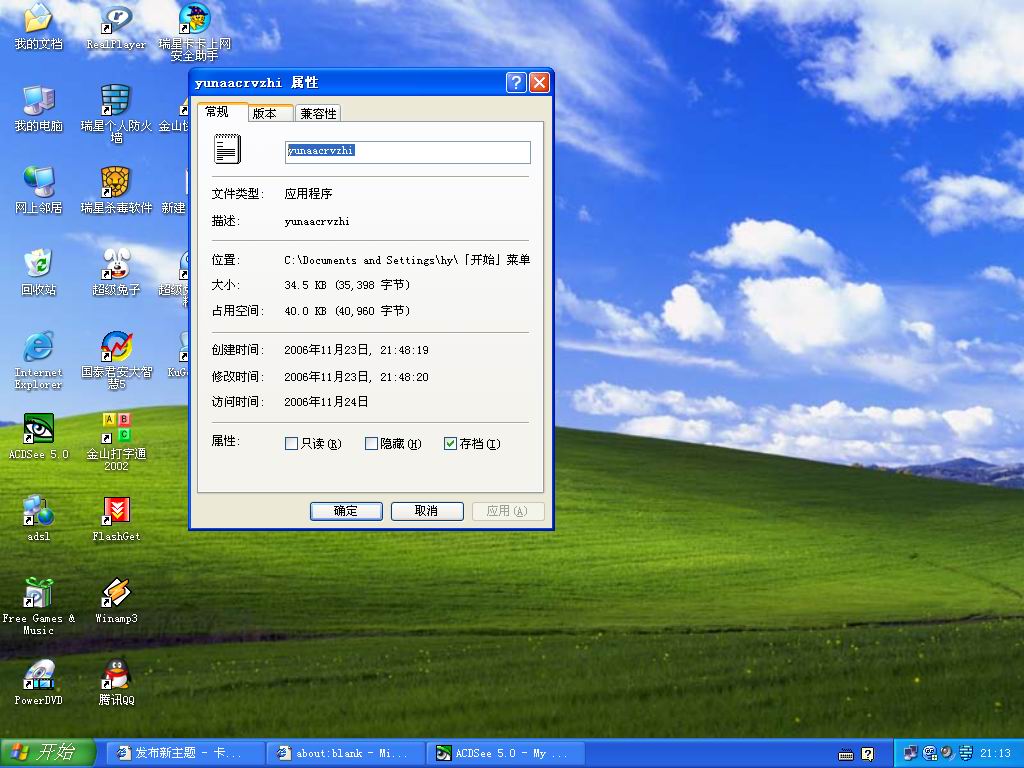The width and height of the screenshot is (1024, 768).
Task: Click the Winamp3 desktop shortcut
Action: pyautogui.click(x=116, y=593)
